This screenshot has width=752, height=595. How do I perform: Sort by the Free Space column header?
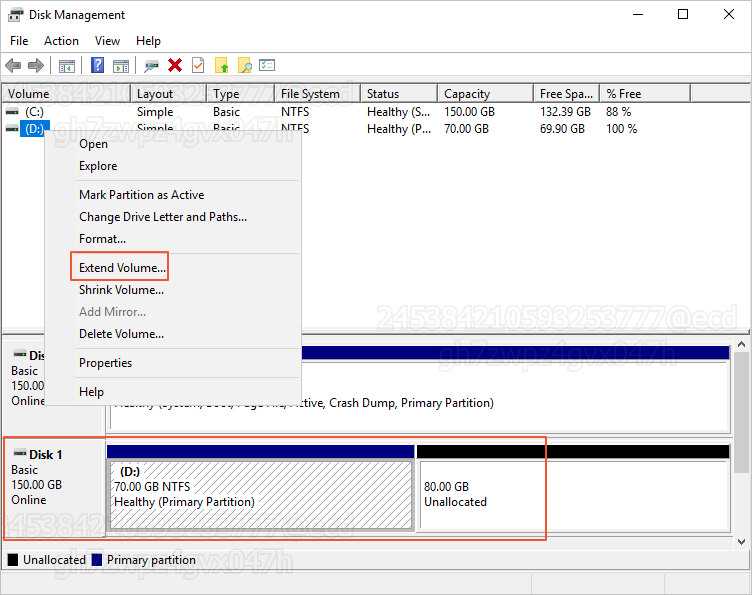[567, 93]
